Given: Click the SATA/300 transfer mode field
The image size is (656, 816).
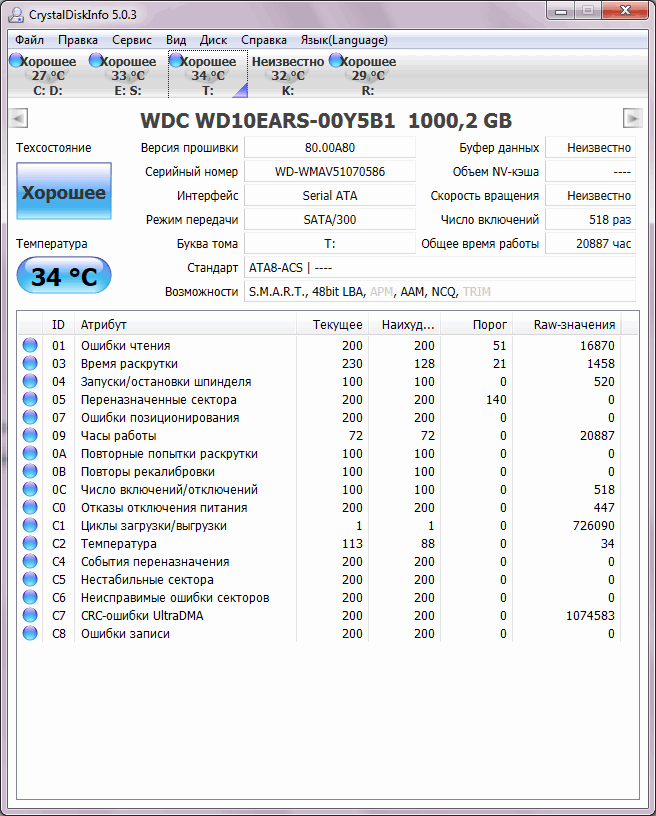Looking at the screenshot, I should tap(330, 220).
